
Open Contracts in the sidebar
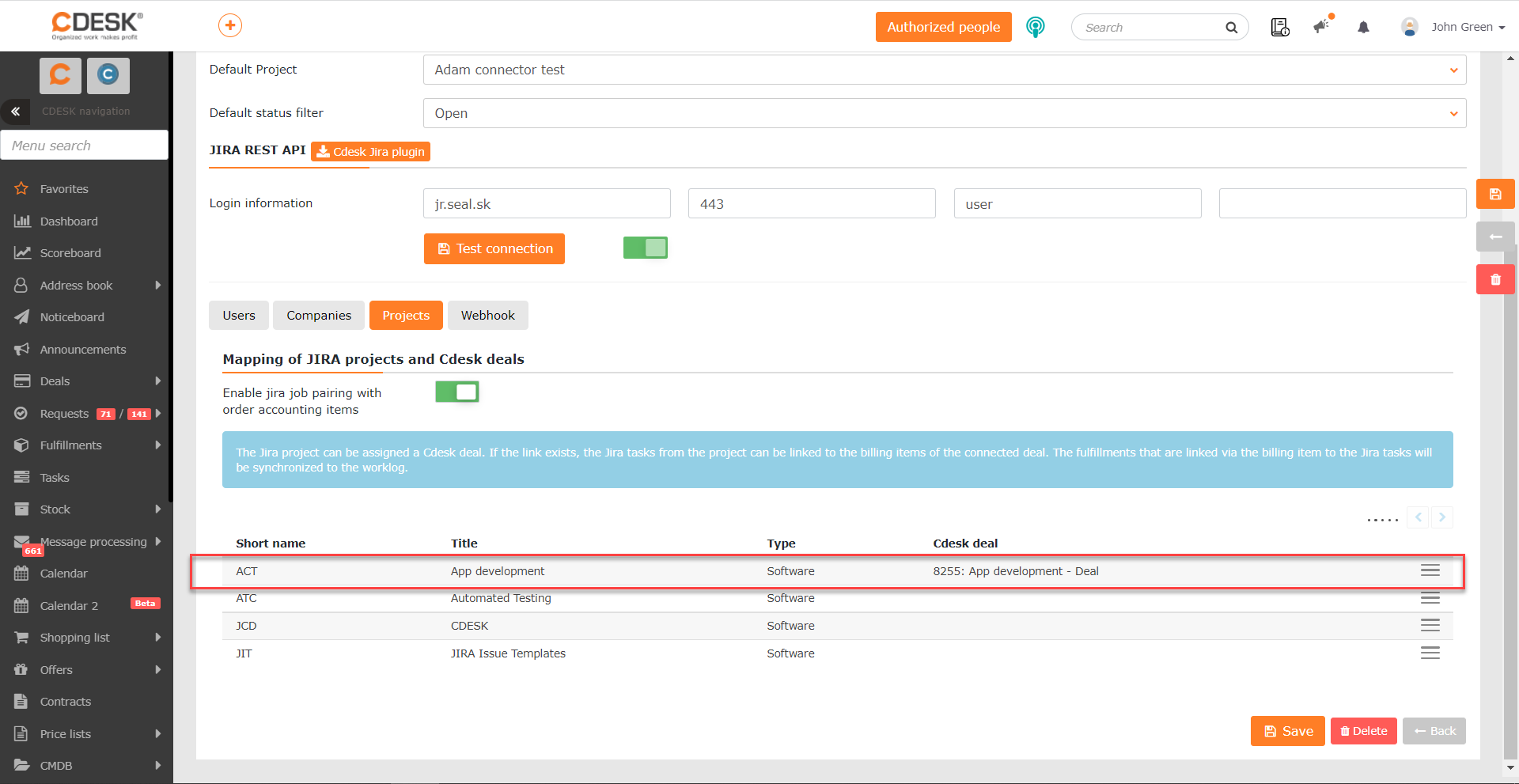(66, 702)
